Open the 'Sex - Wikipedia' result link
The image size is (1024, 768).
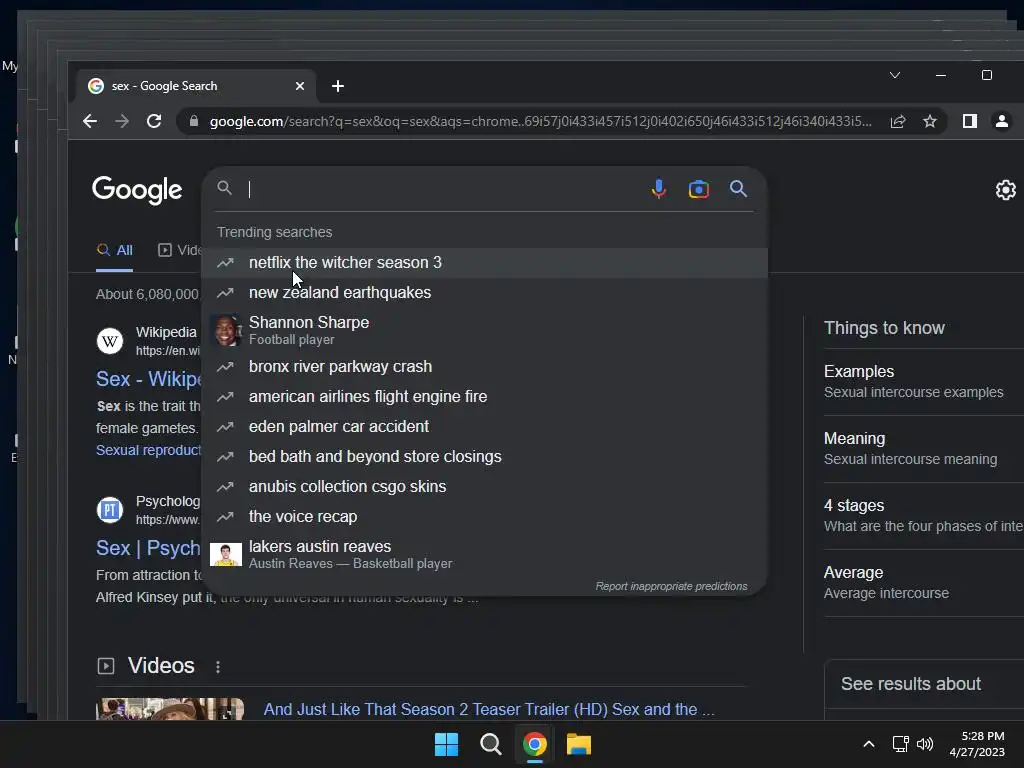click(149, 379)
